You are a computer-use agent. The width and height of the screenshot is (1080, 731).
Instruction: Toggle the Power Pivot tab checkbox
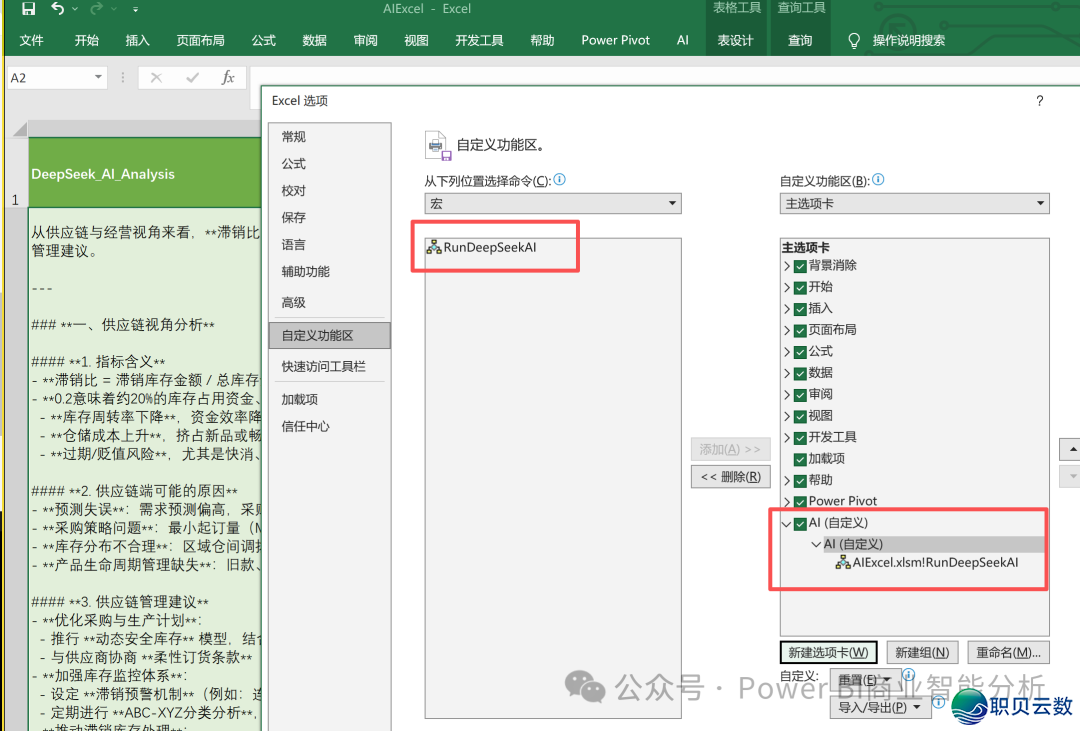800,500
